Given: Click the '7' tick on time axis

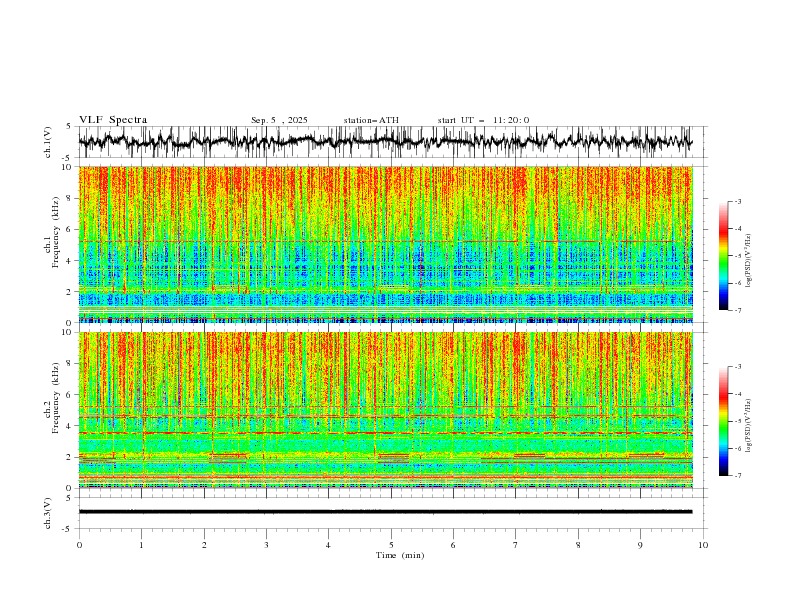Looking at the screenshot, I should click(x=516, y=545).
